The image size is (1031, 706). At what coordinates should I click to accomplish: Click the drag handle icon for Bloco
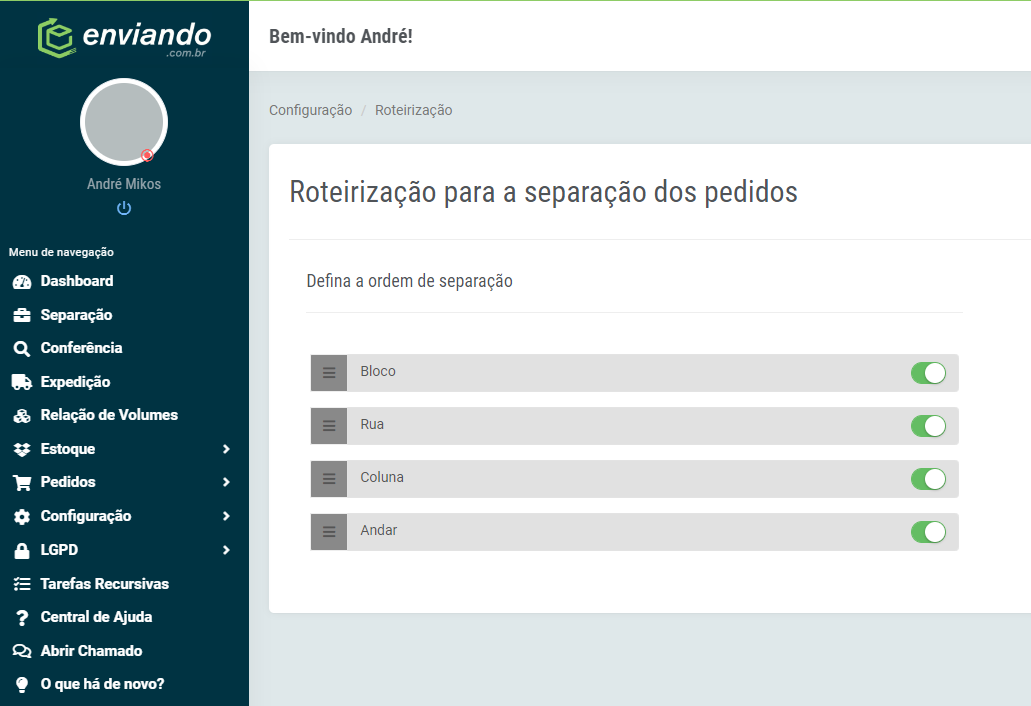tap(329, 373)
